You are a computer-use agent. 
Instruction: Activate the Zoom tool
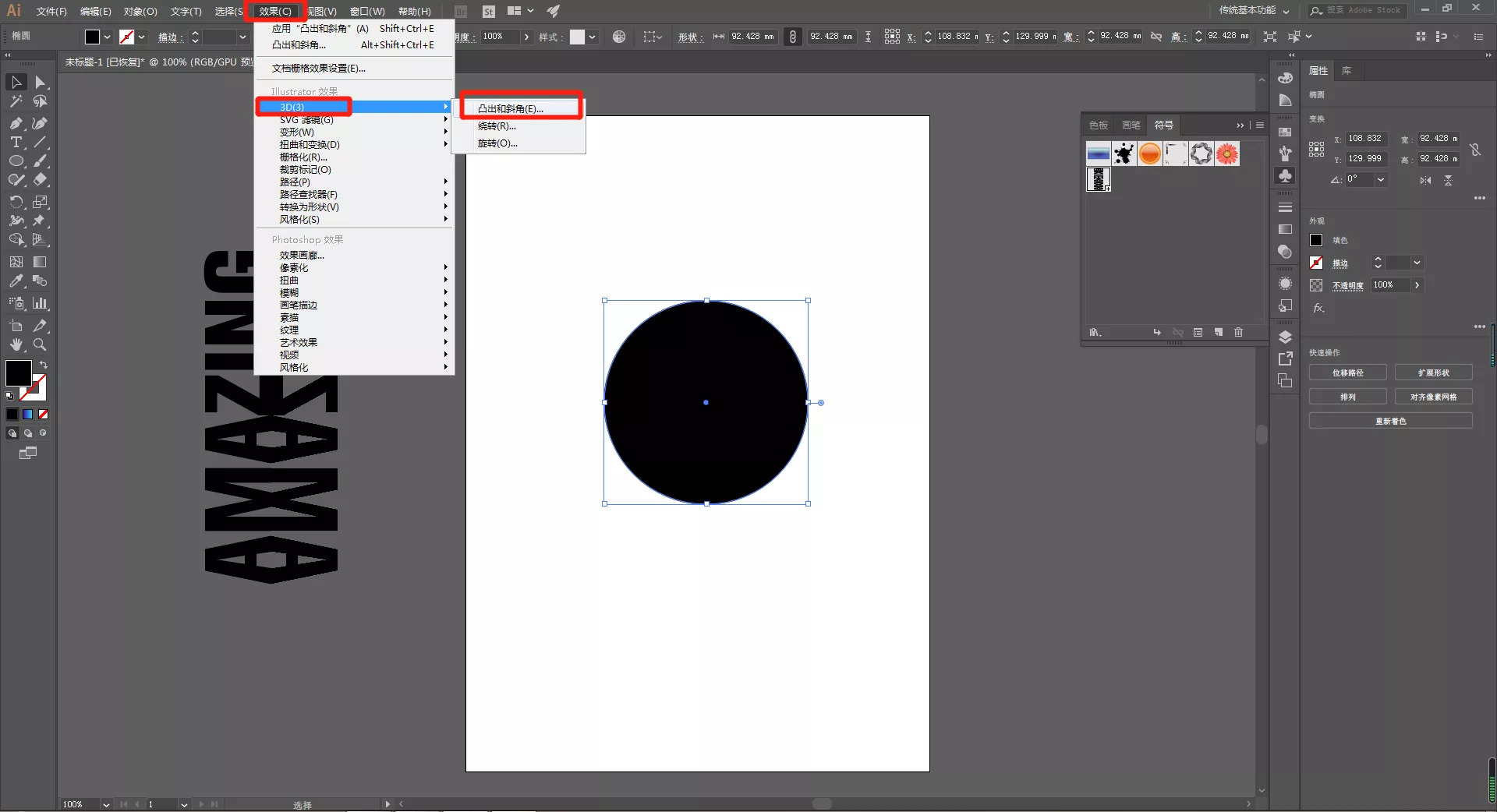point(40,344)
